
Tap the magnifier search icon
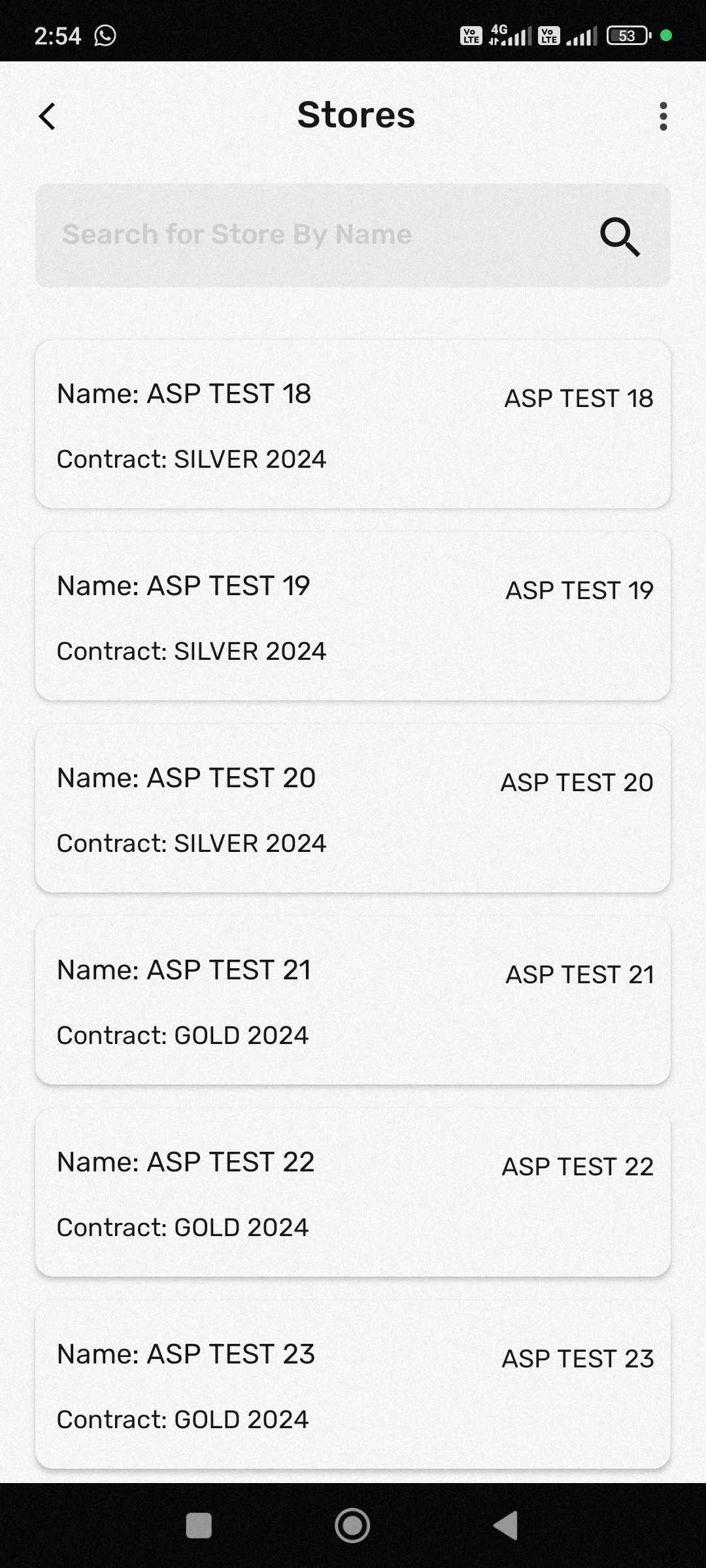(x=620, y=237)
